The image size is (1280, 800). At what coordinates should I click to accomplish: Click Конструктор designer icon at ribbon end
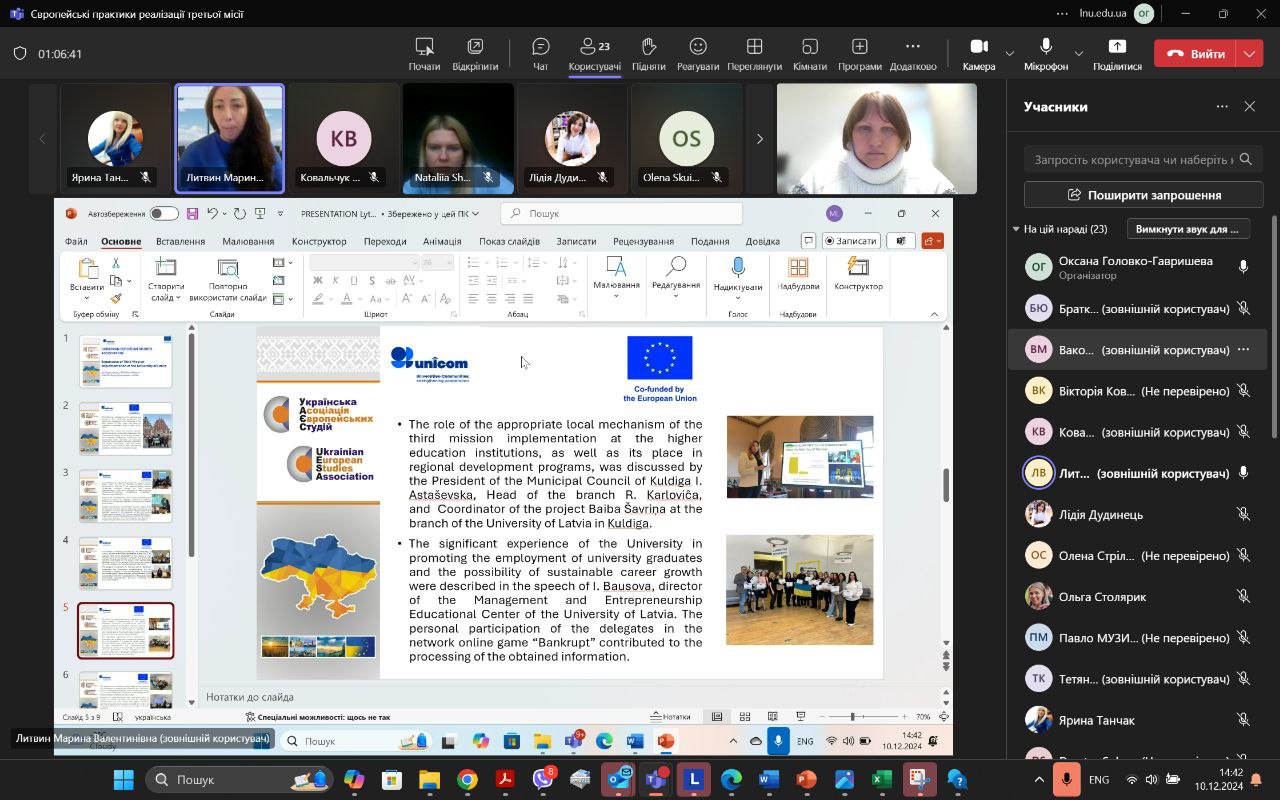point(858,267)
